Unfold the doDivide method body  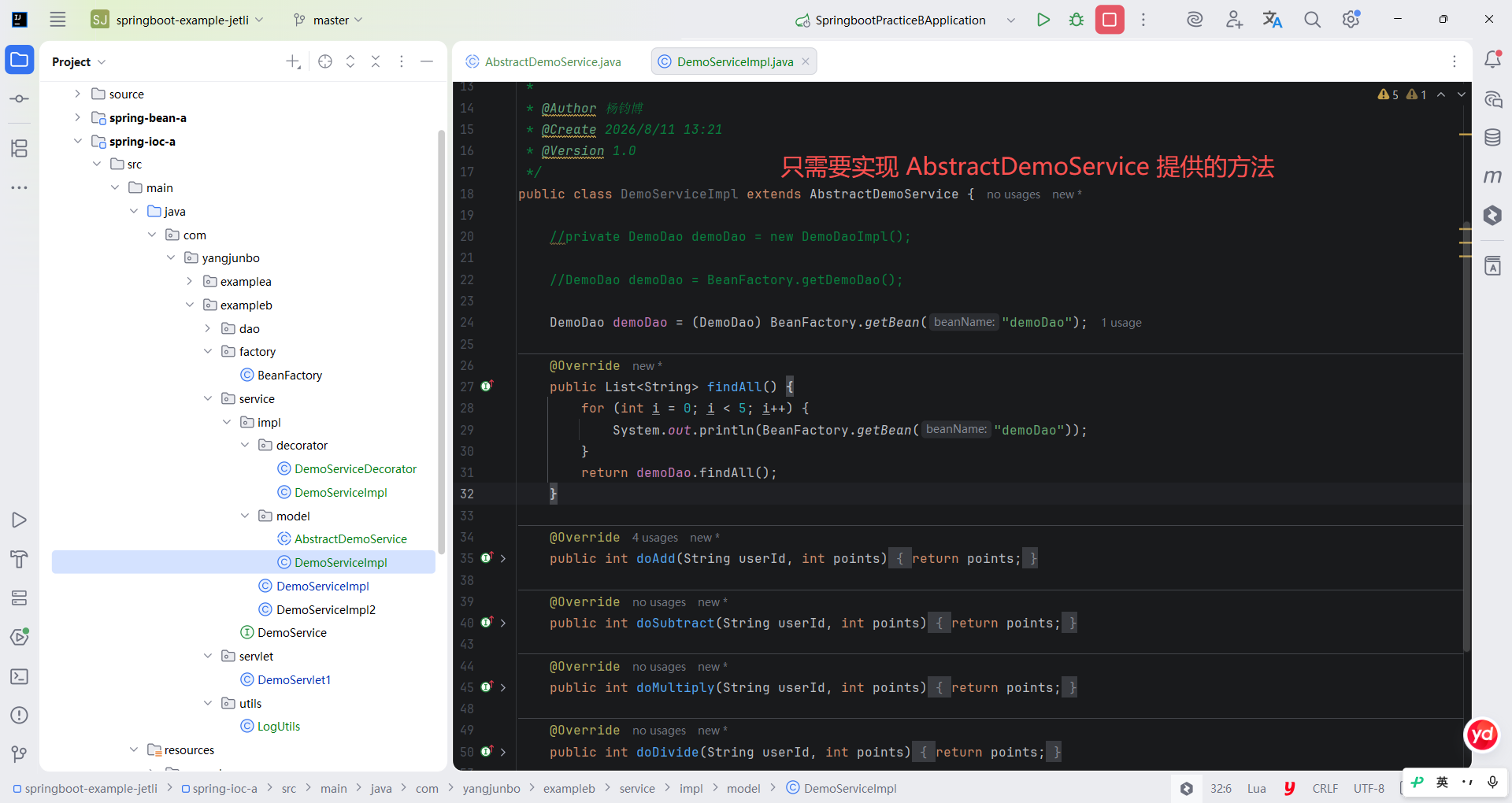(503, 752)
